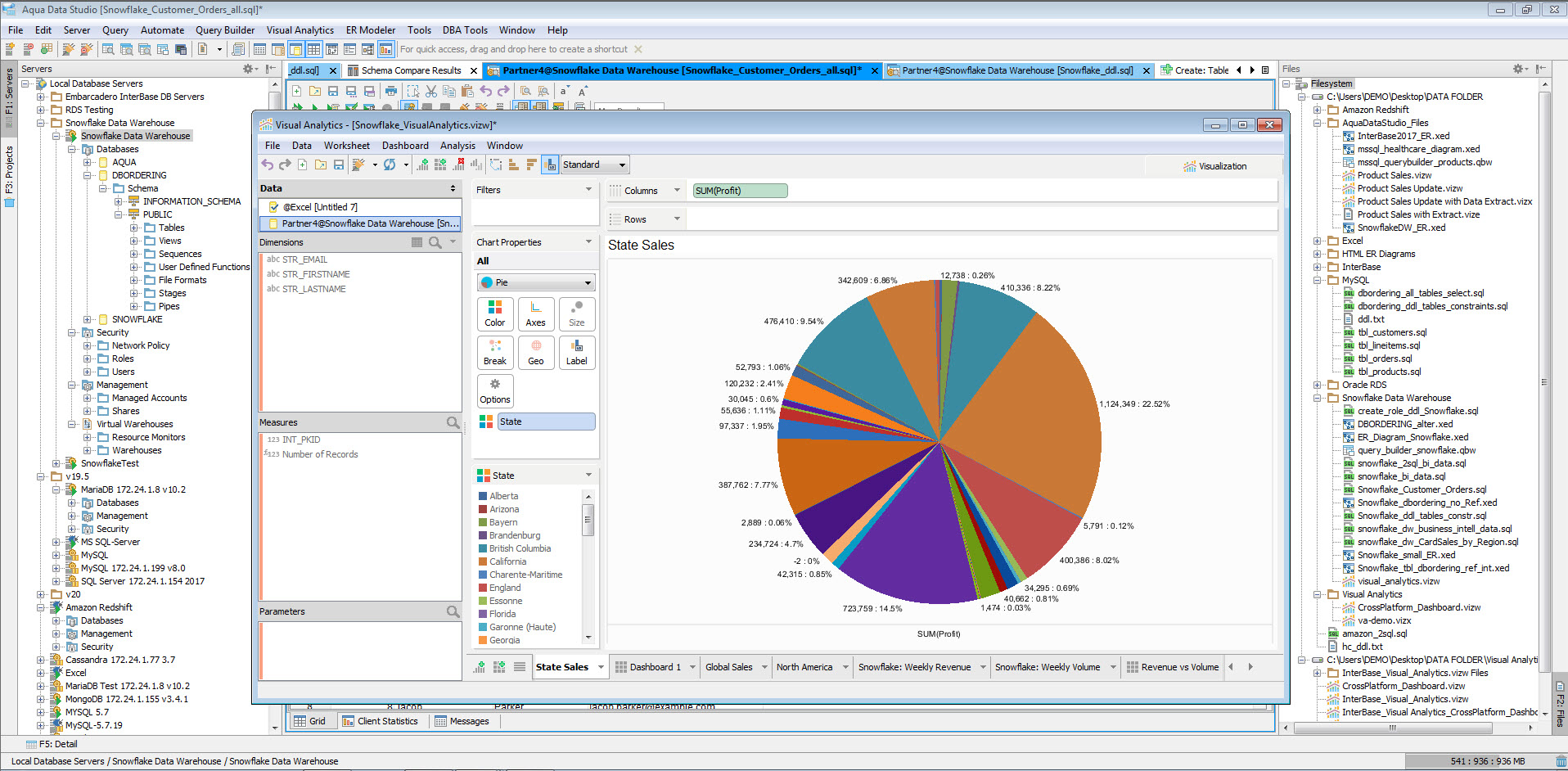Viewport: 1568px width, 771px height.
Task: Open the Geo chart property button
Action: pyautogui.click(x=535, y=352)
